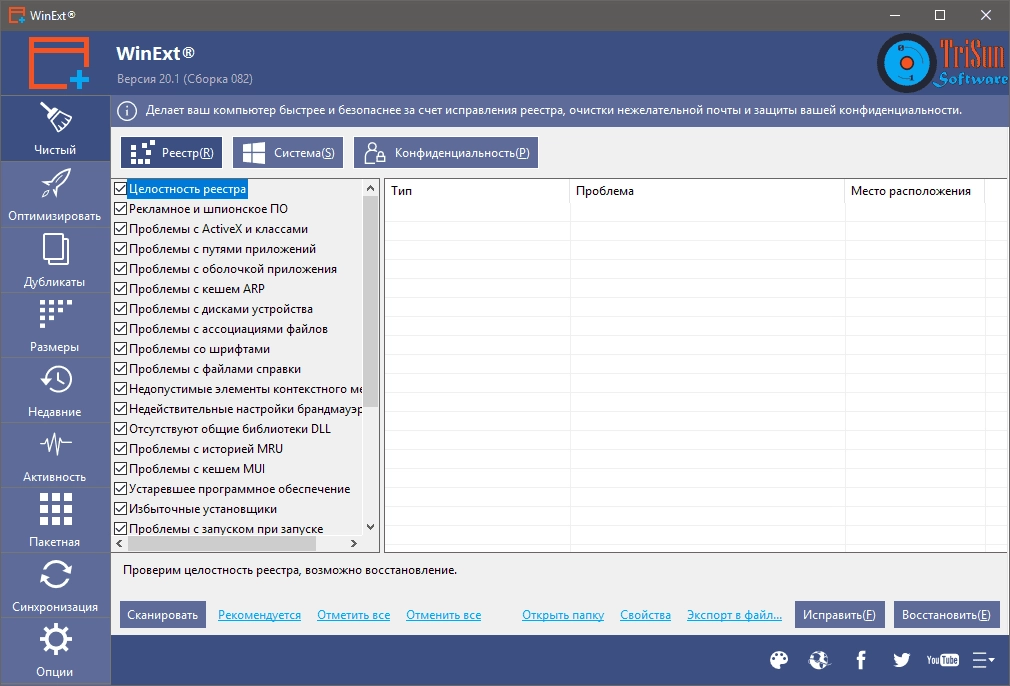
Task: Toggle Проблемы с оболочкой приложения checkbox
Action: click(120, 269)
